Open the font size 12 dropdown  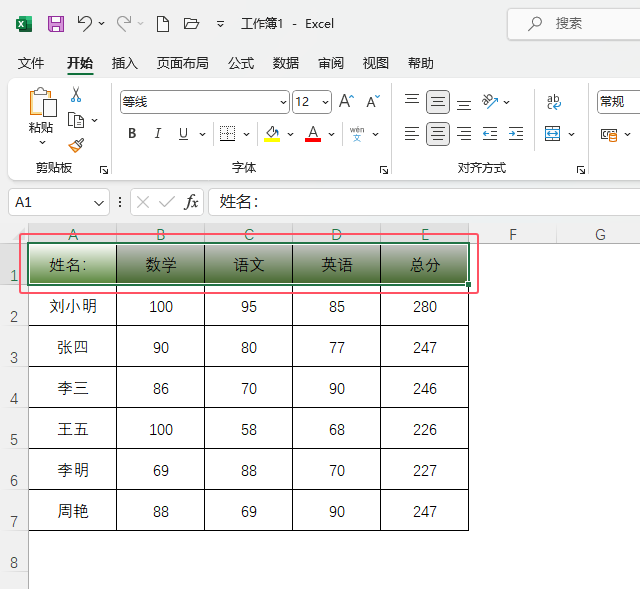click(325, 102)
